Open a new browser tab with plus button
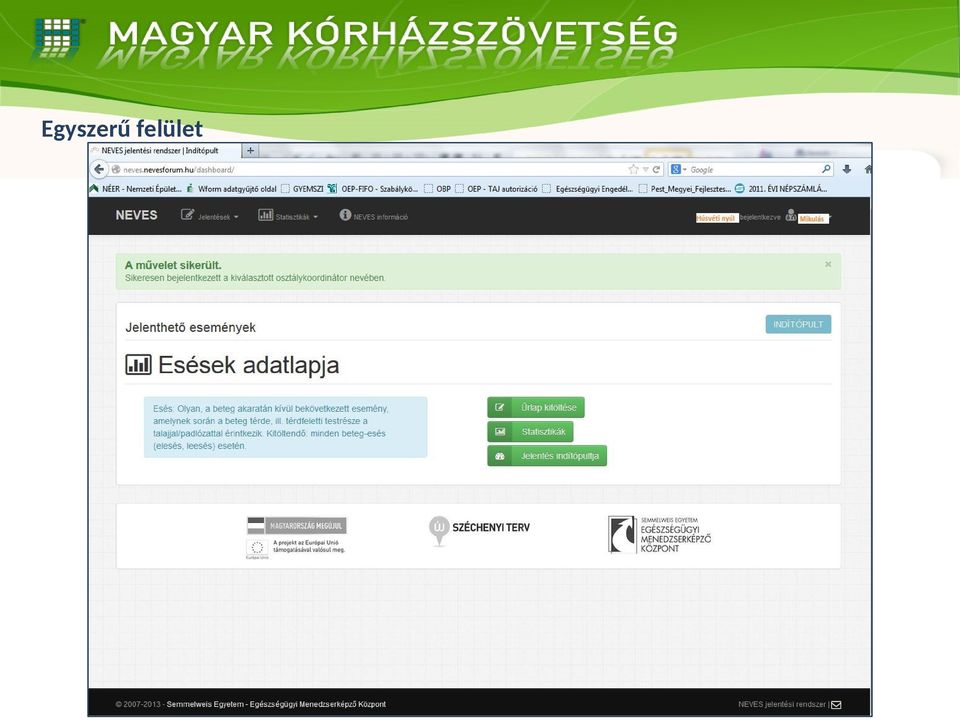This screenshot has width=960, height=720. (250, 150)
